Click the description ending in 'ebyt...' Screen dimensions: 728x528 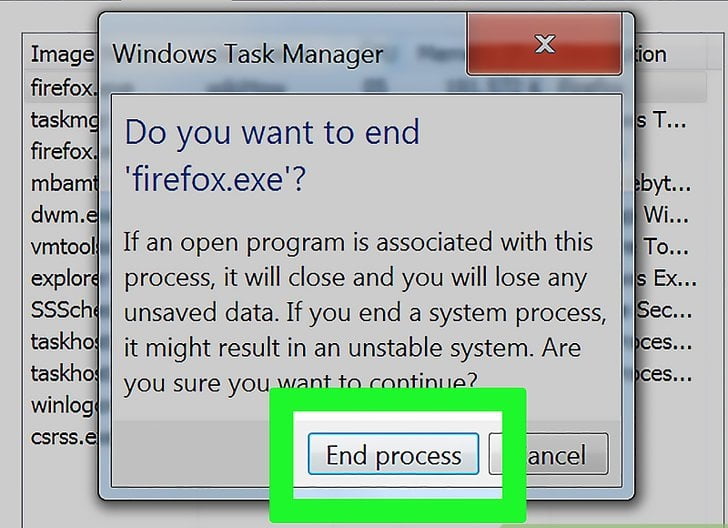pyautogui.click(x=663, y=184)
